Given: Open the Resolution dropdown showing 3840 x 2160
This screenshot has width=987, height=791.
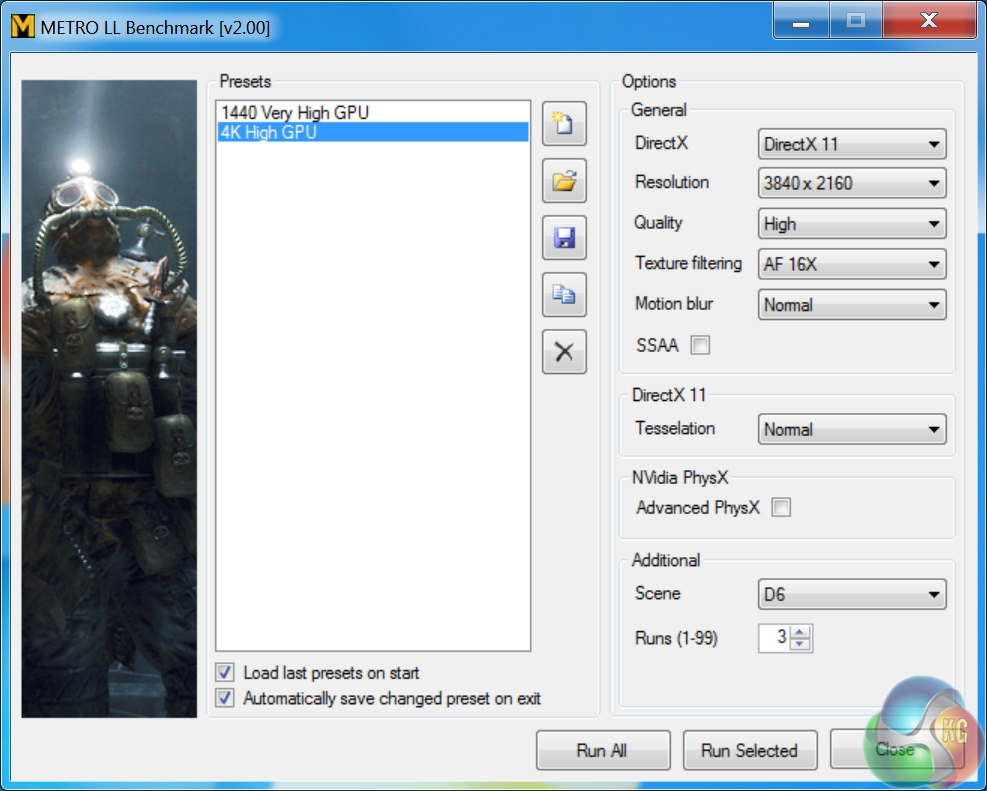Looking at the screenshot, I should pos(852,184).
